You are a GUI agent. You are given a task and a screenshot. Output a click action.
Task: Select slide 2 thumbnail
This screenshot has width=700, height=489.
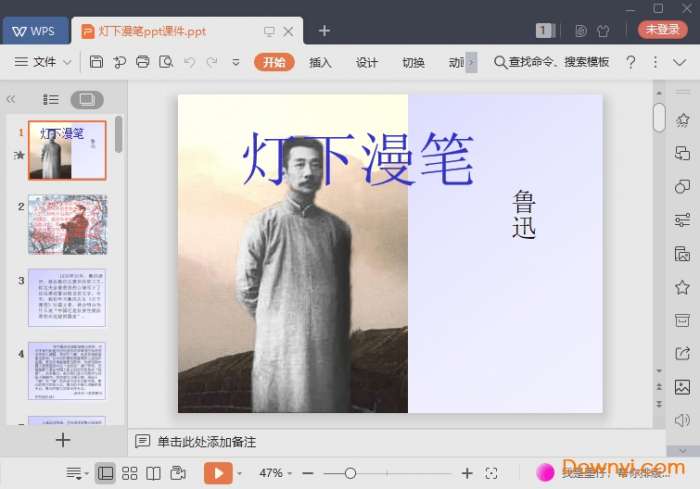pos(67,225)
